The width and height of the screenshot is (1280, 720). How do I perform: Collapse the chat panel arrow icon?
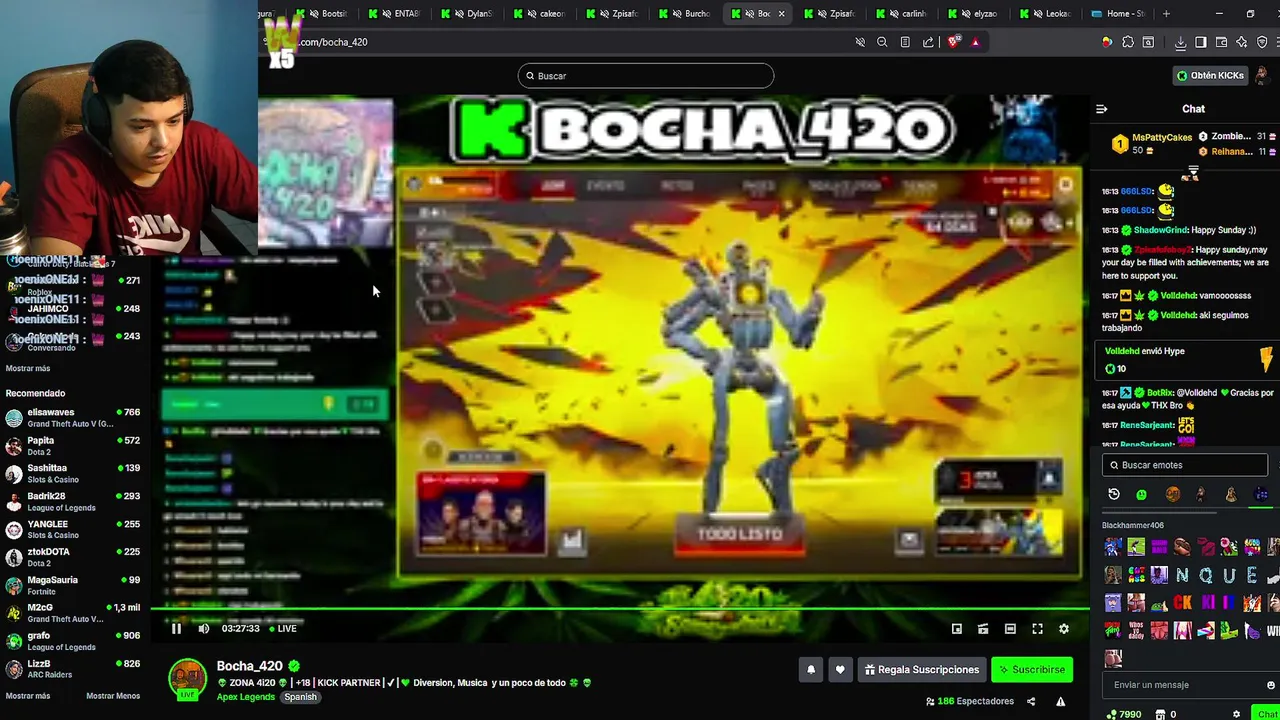[x=1101, y=109]
